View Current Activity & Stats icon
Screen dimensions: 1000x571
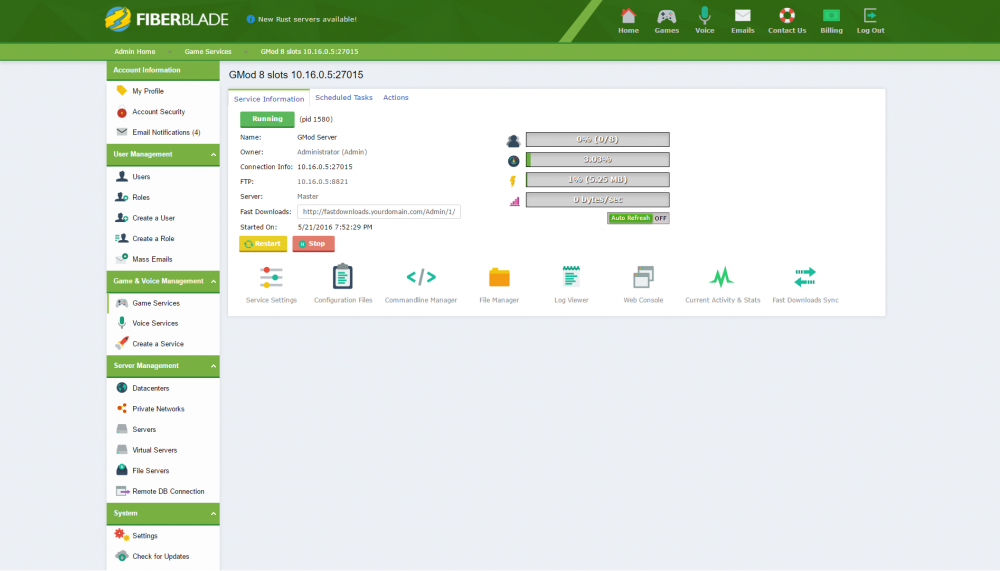tap(722, 277)
